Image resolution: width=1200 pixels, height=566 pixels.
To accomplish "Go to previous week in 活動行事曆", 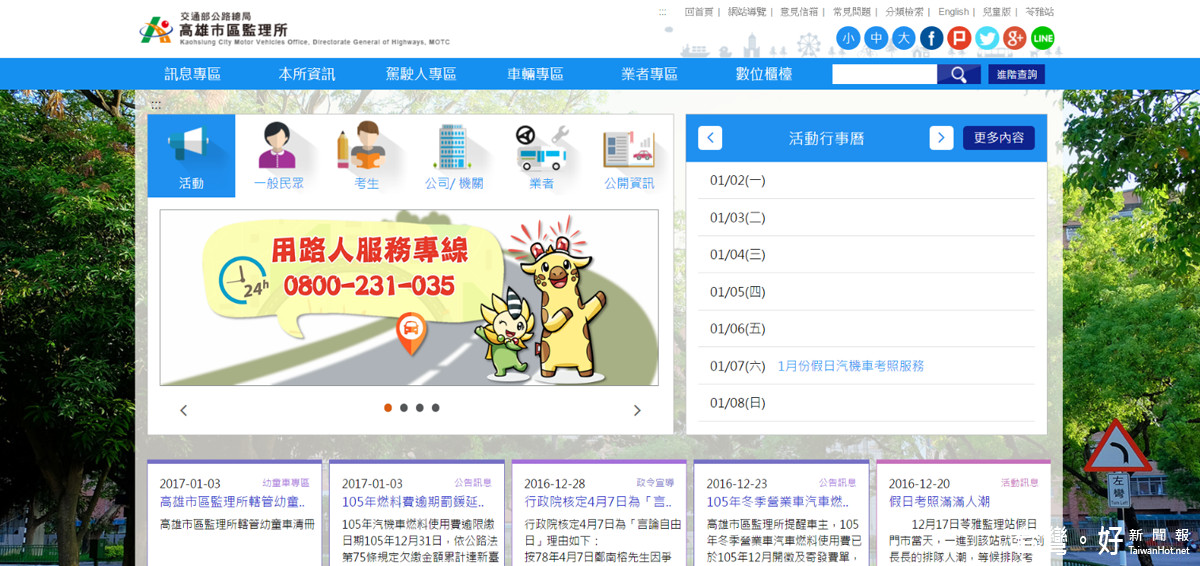I will point(710,138).
